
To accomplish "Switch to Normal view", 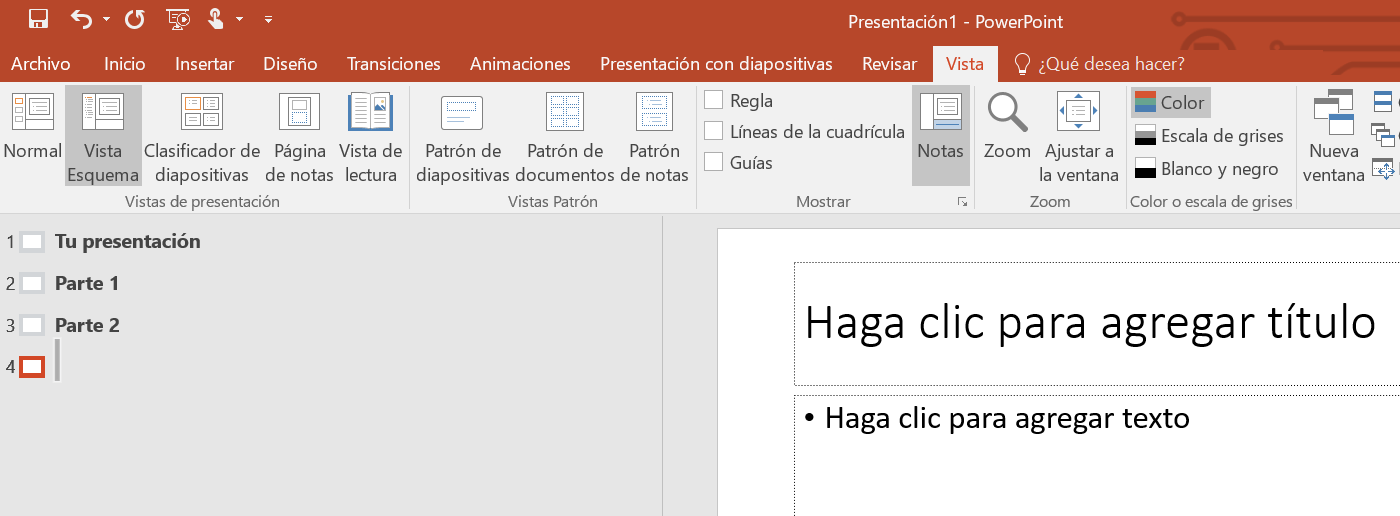I will (x=33, y=127).
